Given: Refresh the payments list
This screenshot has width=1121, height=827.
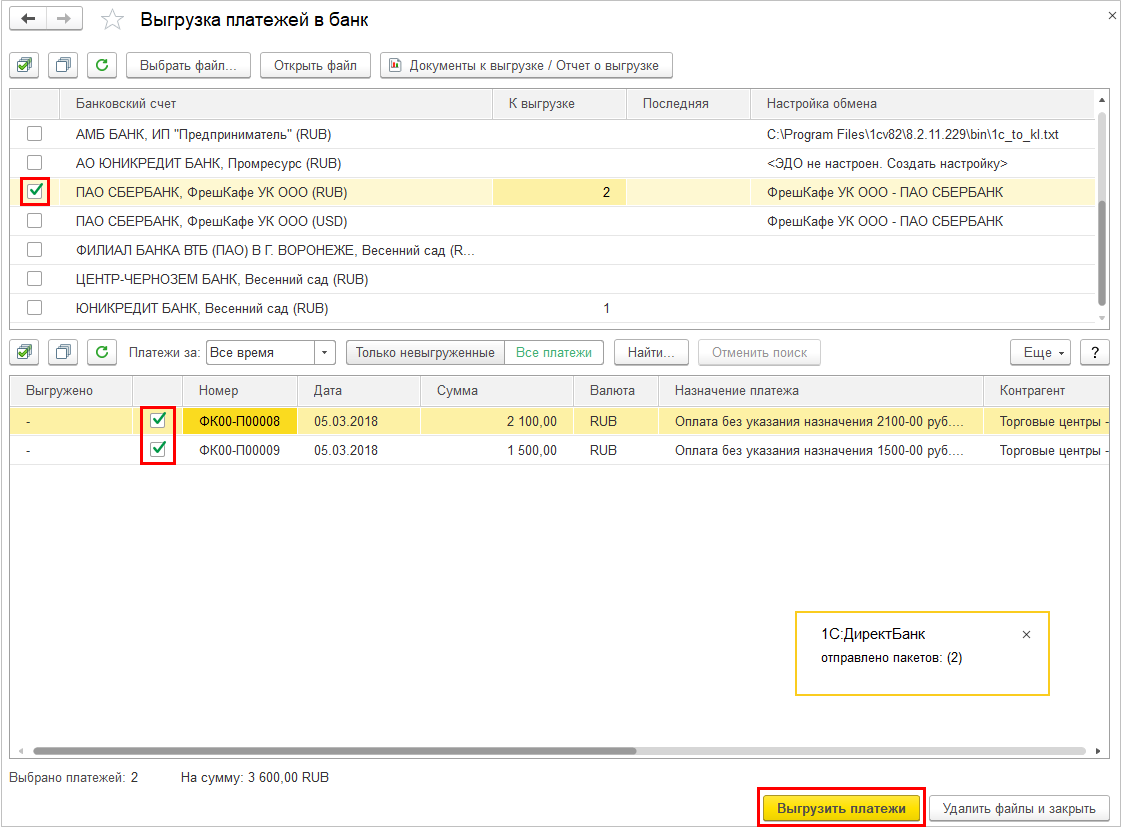Looking at the screenshot, I should tap(102, 352).
